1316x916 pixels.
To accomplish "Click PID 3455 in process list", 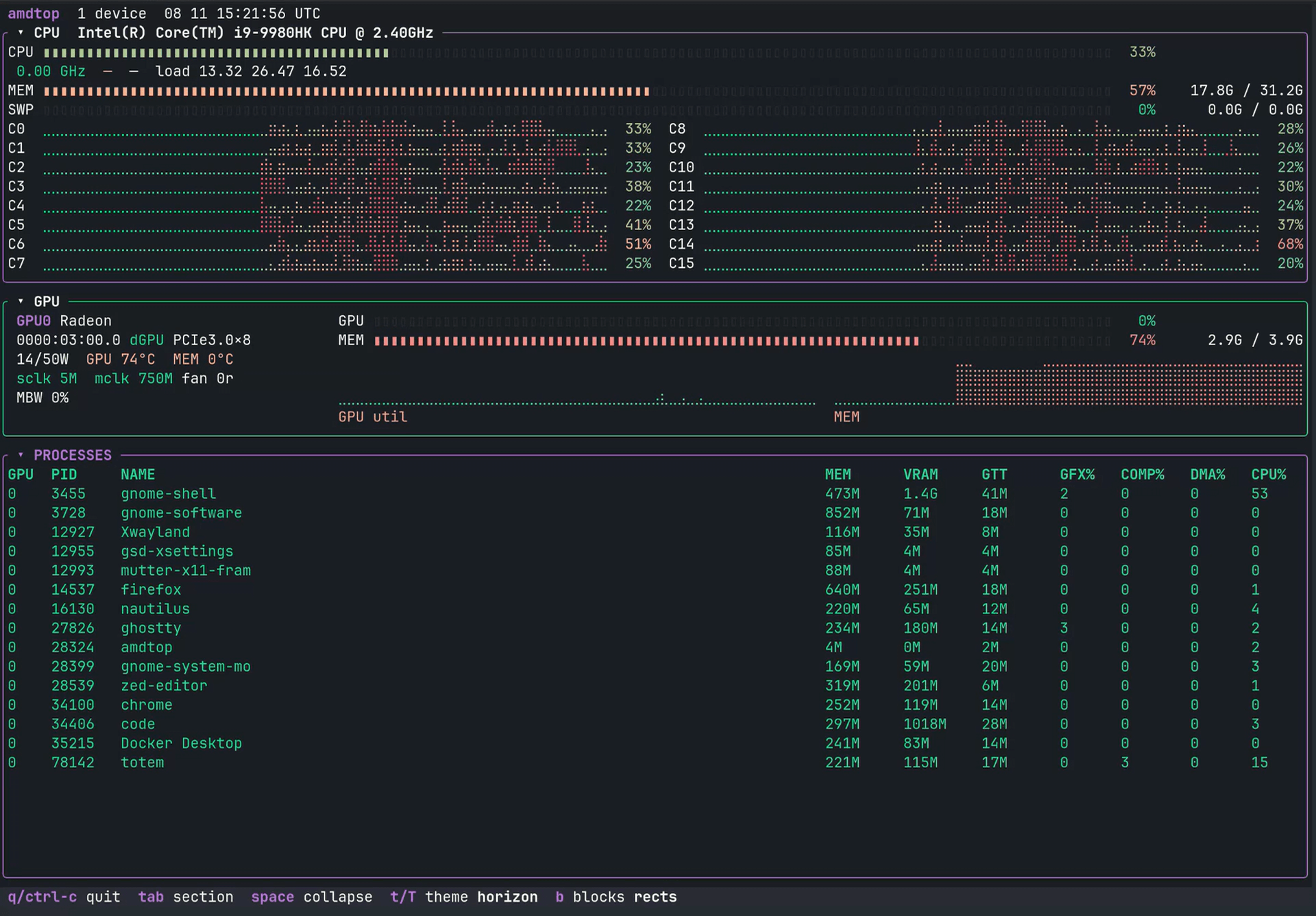I will 68,494.
